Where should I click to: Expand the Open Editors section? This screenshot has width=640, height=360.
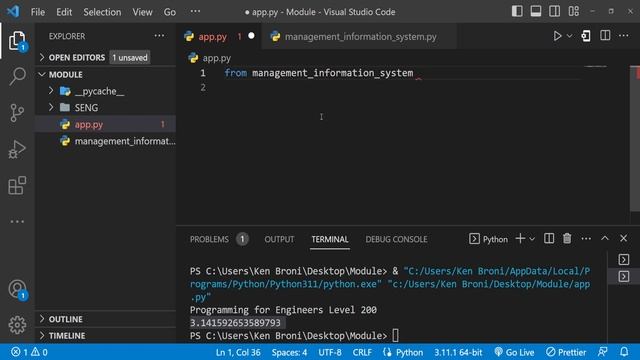point(105,58)
